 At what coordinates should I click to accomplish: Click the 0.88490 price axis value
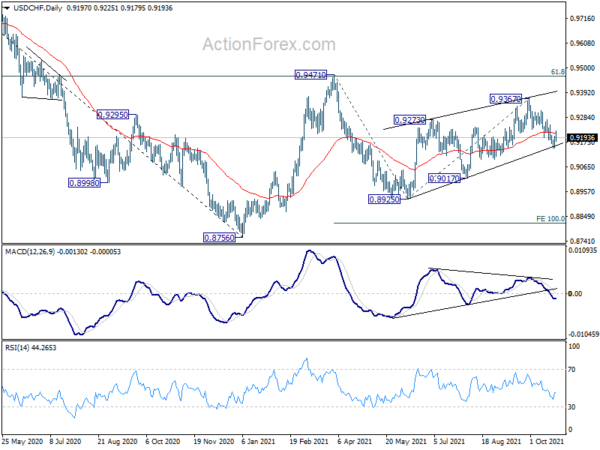click(x=582, y=217)
